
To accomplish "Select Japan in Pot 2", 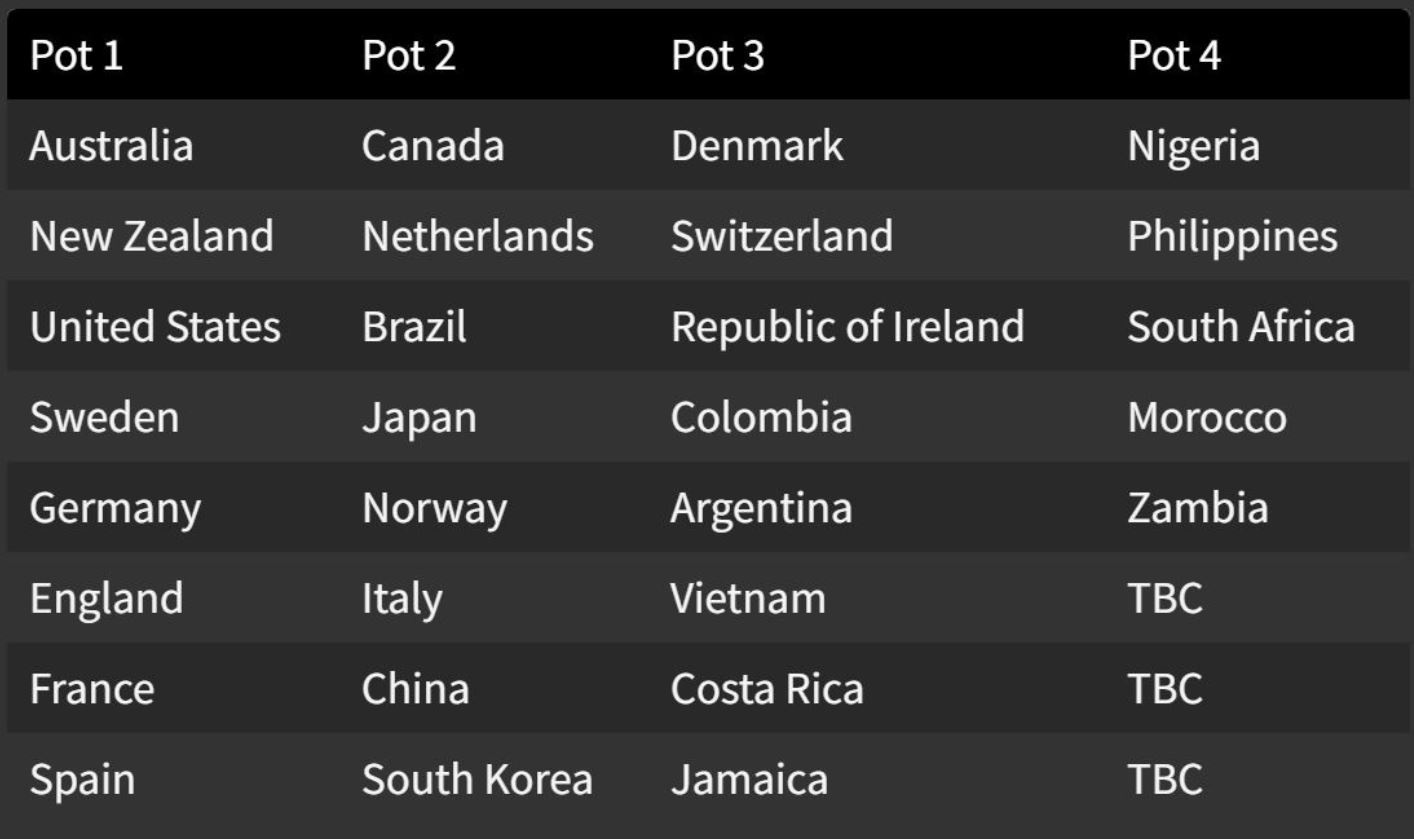I will [x=419, y=417].
